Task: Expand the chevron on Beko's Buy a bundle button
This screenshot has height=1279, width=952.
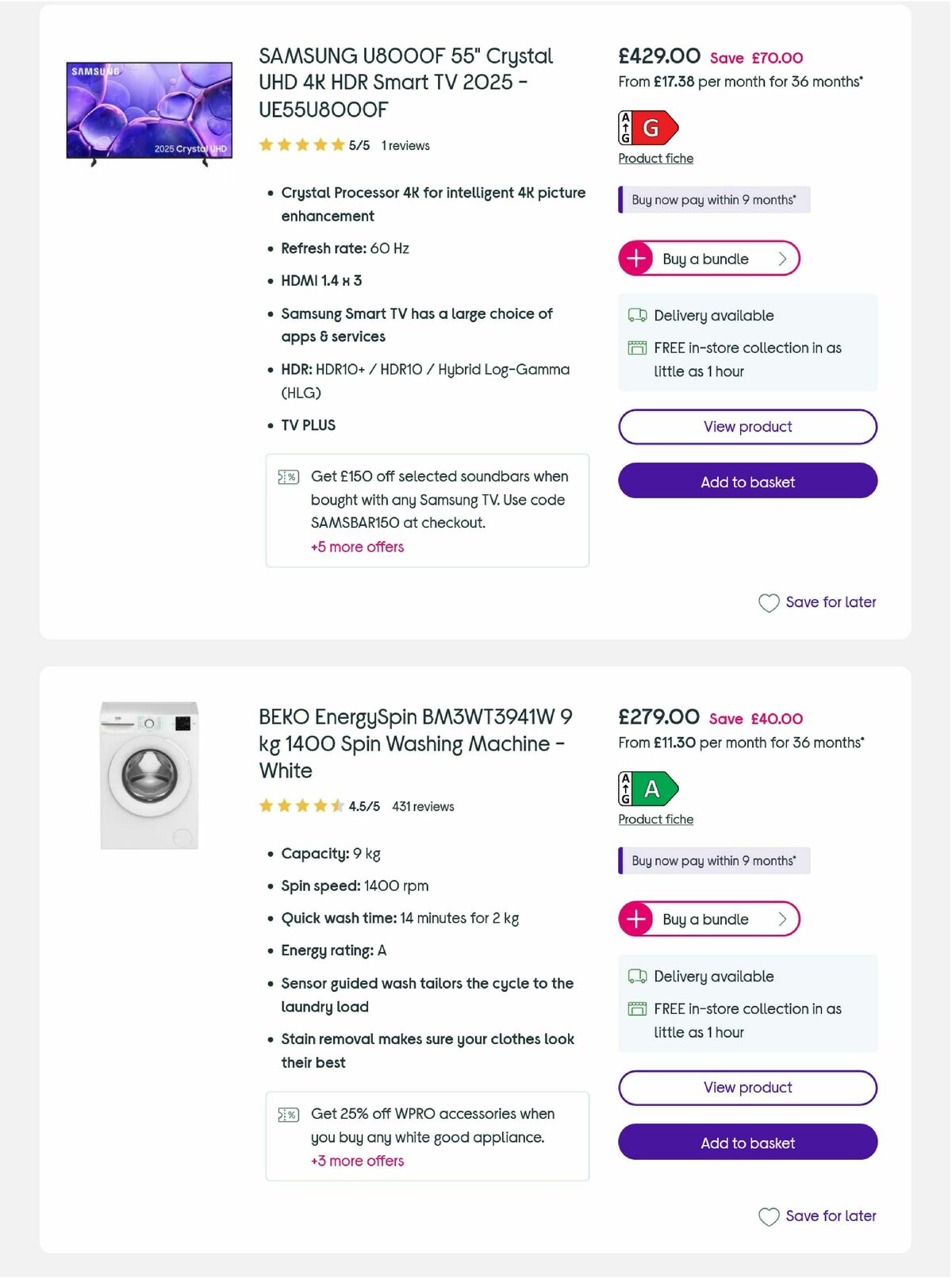Action: coord(781,919)
